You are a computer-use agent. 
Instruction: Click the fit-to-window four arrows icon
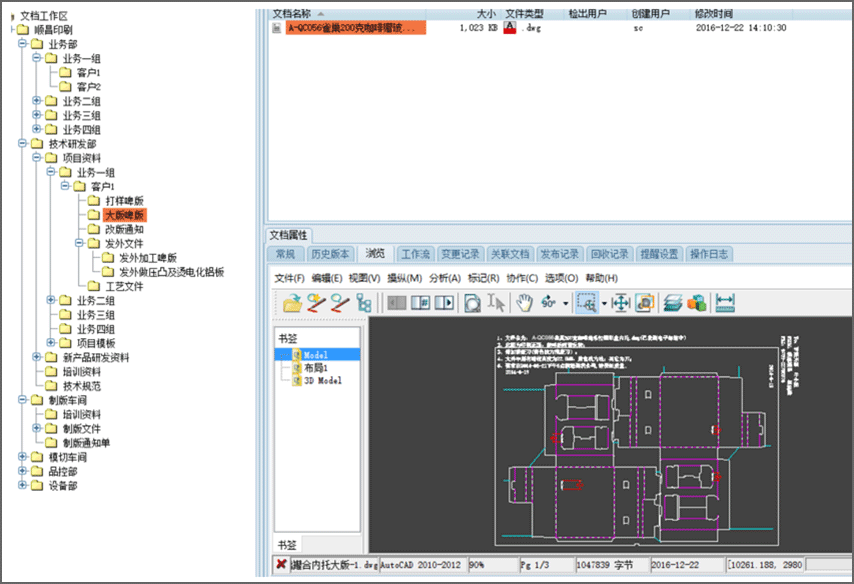click(x=620, y=302)
